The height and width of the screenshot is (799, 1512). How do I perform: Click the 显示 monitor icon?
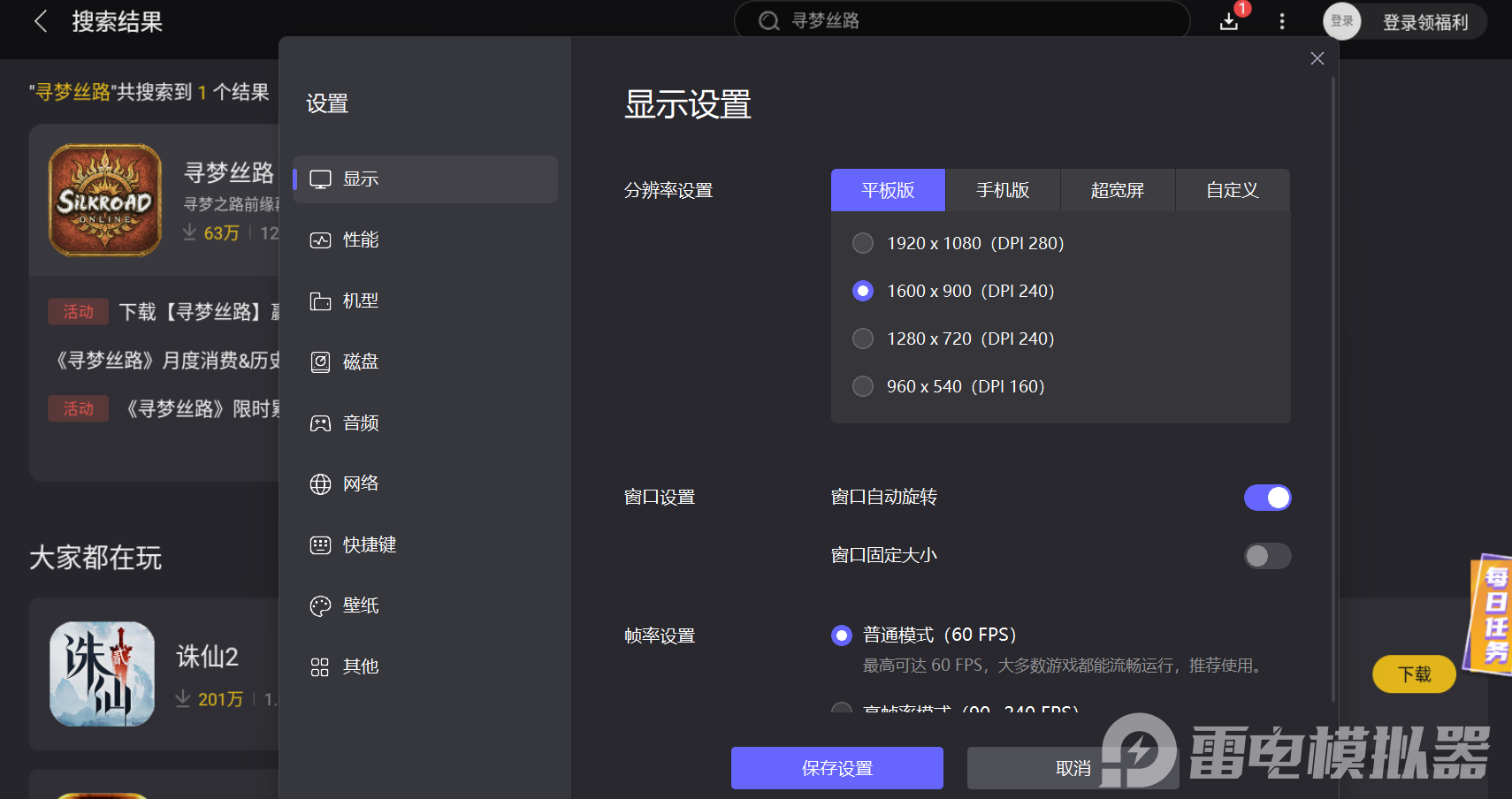(x=320, y=179)
